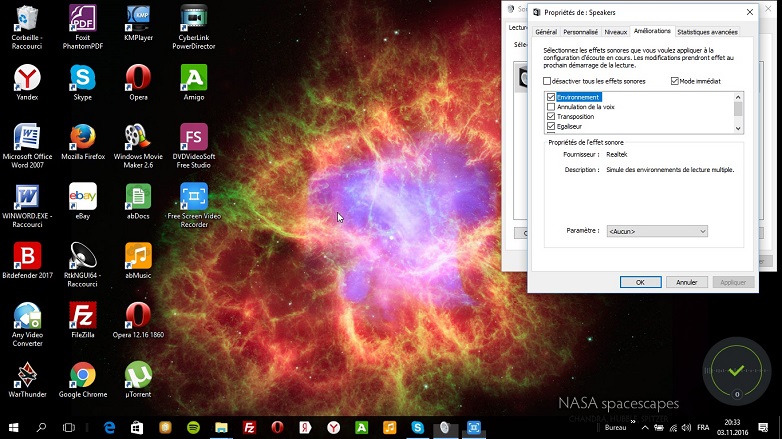The height and width of the screenshot is (439, 782).
Task: Select the Google Chrome desktop icon
Action: [83, 380]
